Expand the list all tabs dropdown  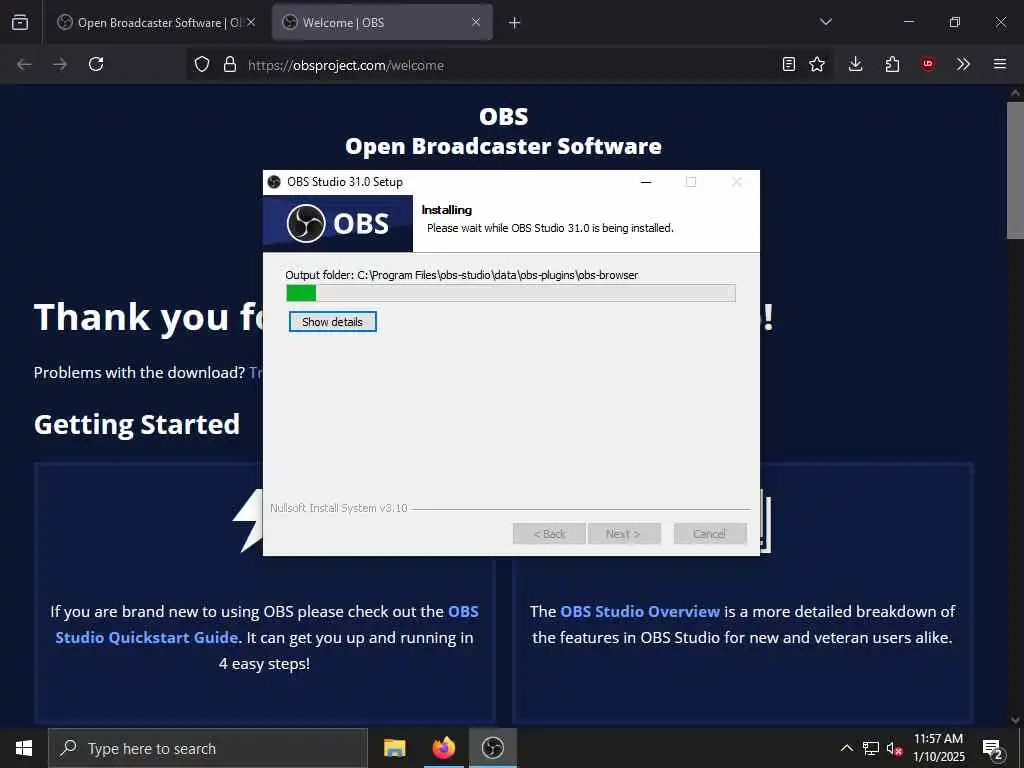click(825, 22)
